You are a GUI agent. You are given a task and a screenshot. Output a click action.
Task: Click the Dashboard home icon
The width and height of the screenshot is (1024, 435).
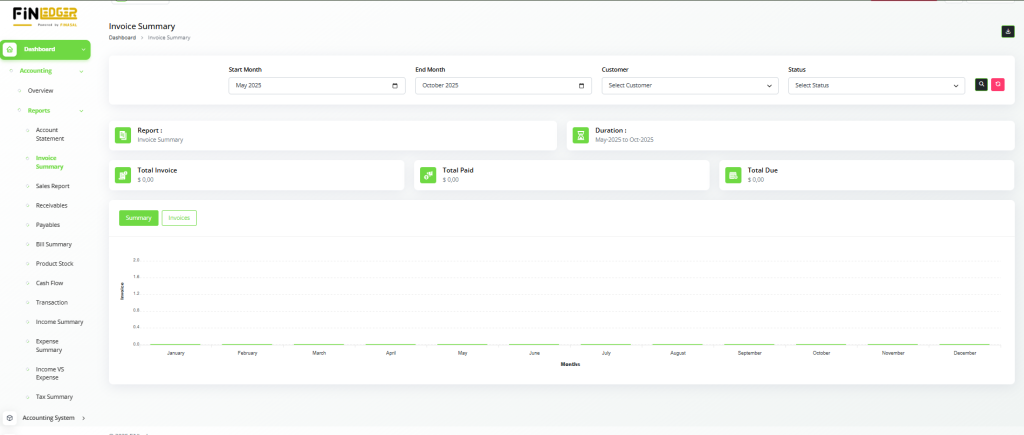coord(10,49)
